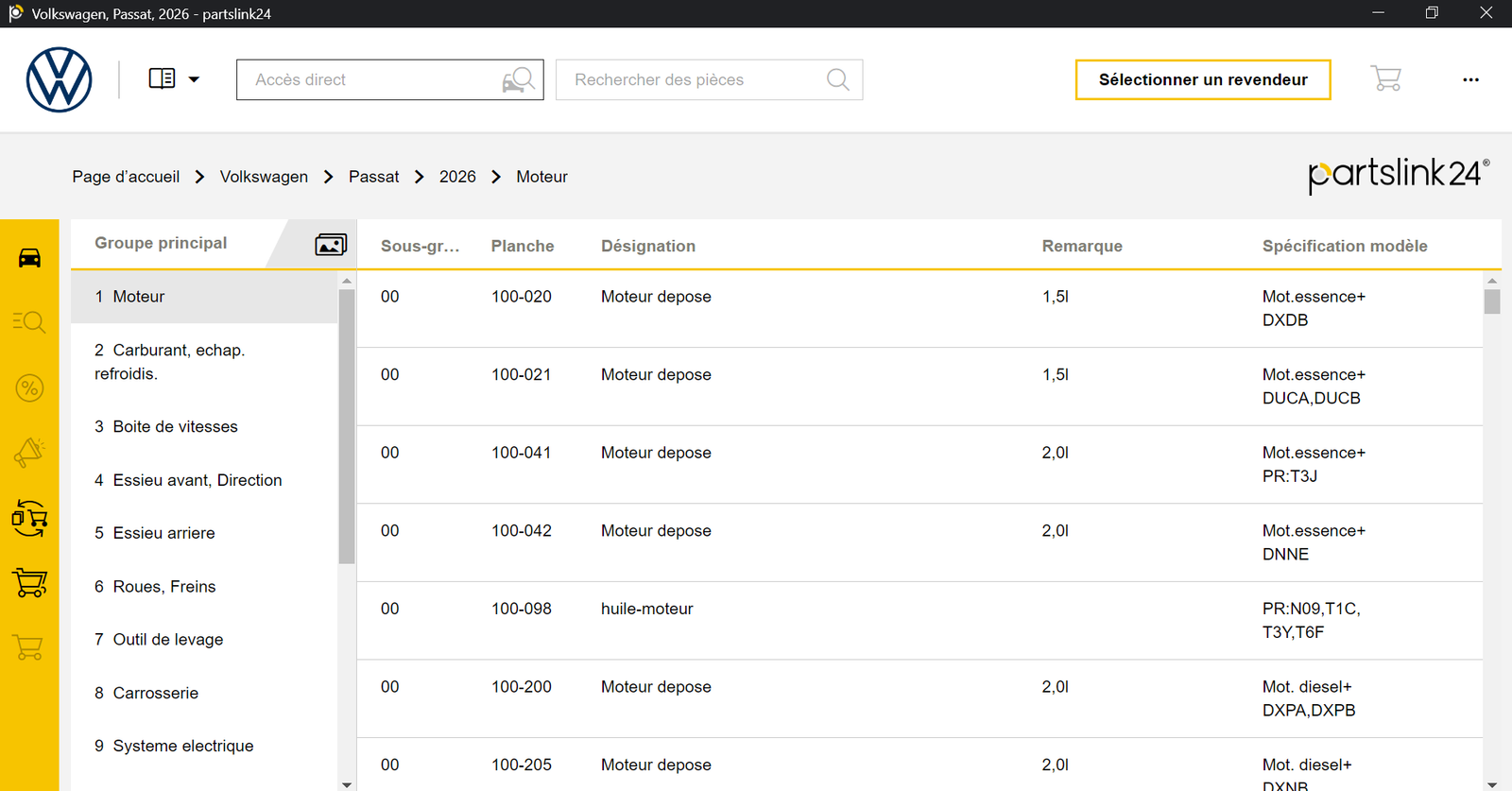Click the Désignation column header
The width and height of the screenshot is (1512, 791).
pyautogui.click(x=648, y=246)
